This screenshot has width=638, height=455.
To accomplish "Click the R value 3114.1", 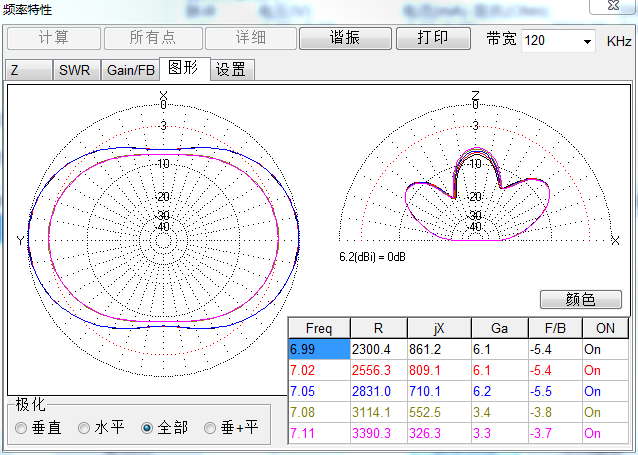I will pos(379,412).
